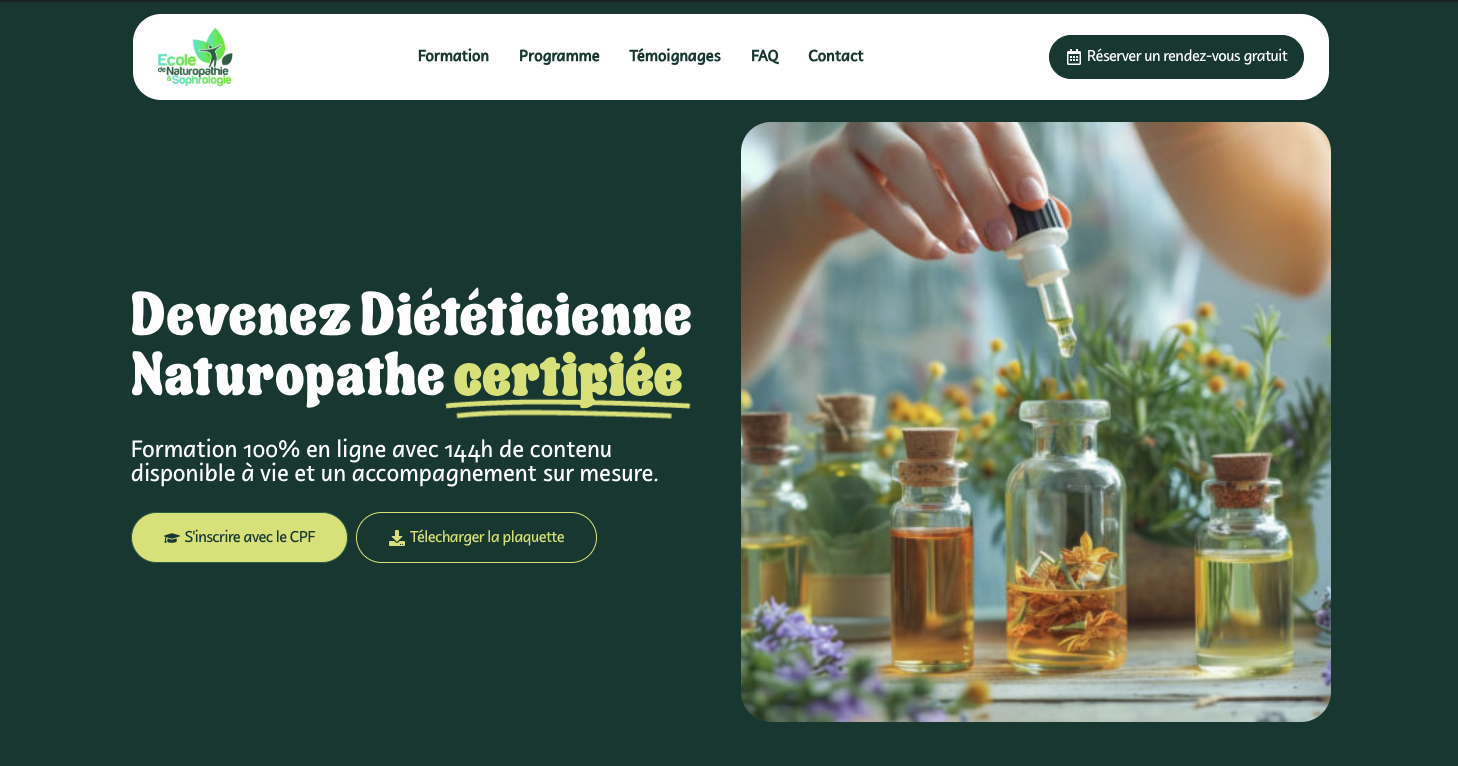1458x766 pixels.
Task: Click S'inscrire avec le CPF button
Action: (x=239, y=538)
